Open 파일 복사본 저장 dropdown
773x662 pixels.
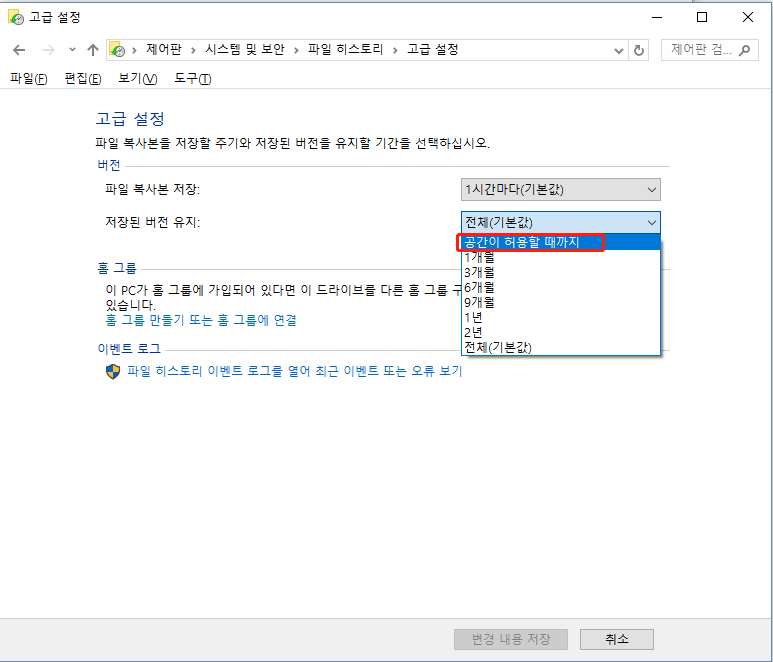[x=561, y=189]
